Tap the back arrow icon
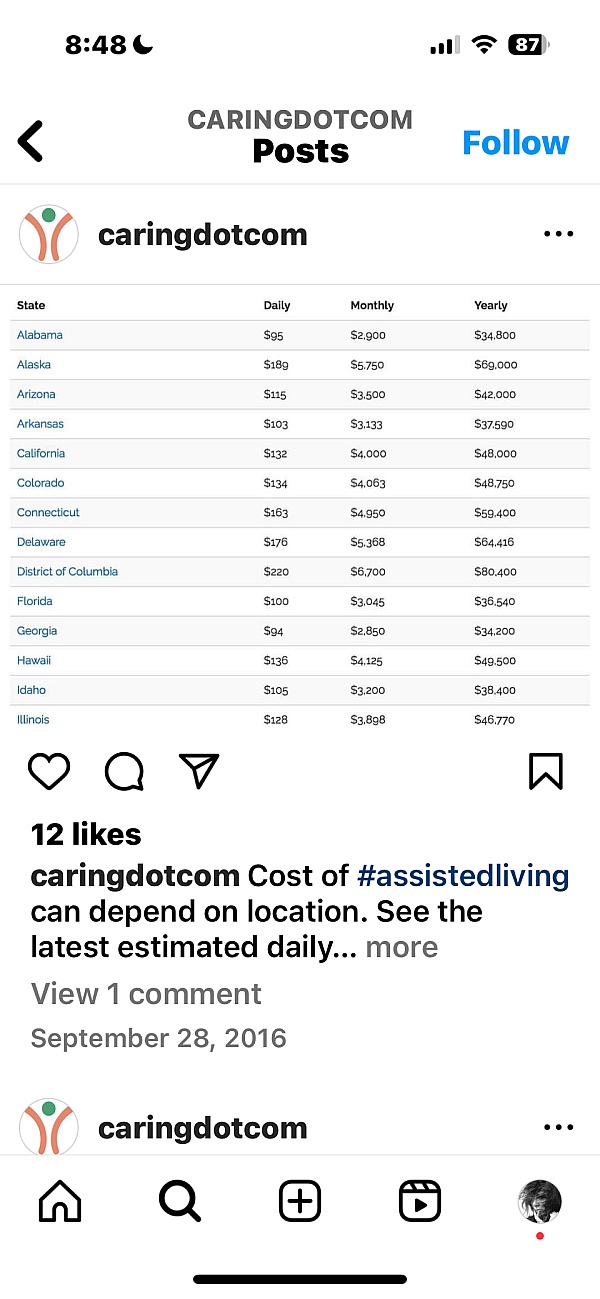The height and width of the screenshot is (1299, 600). click(x=31, y=142)
